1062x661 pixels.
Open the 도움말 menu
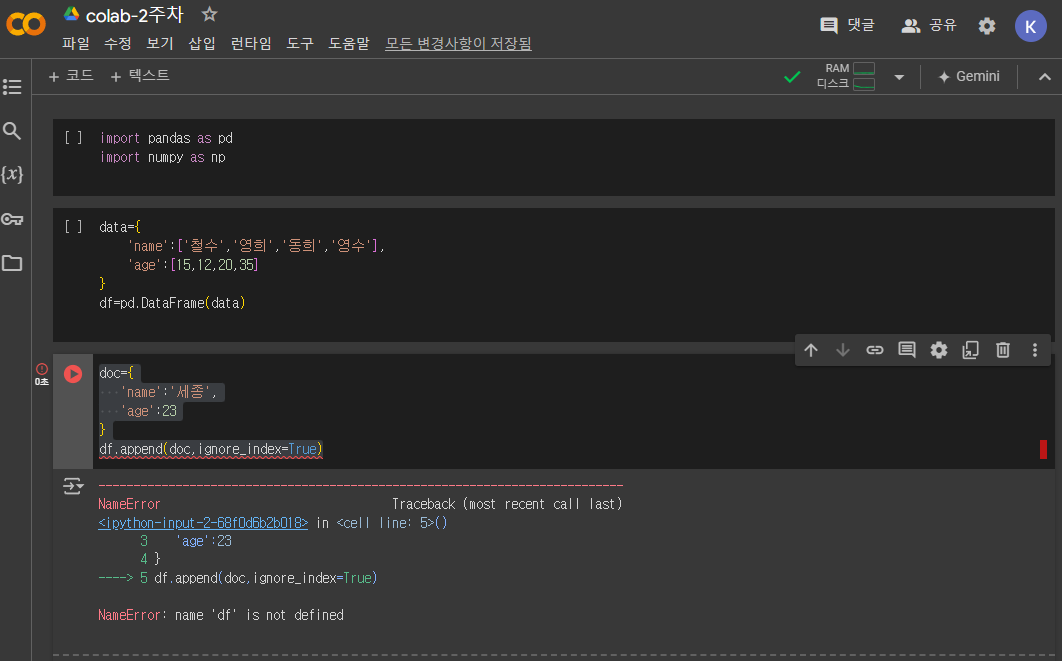349,43
